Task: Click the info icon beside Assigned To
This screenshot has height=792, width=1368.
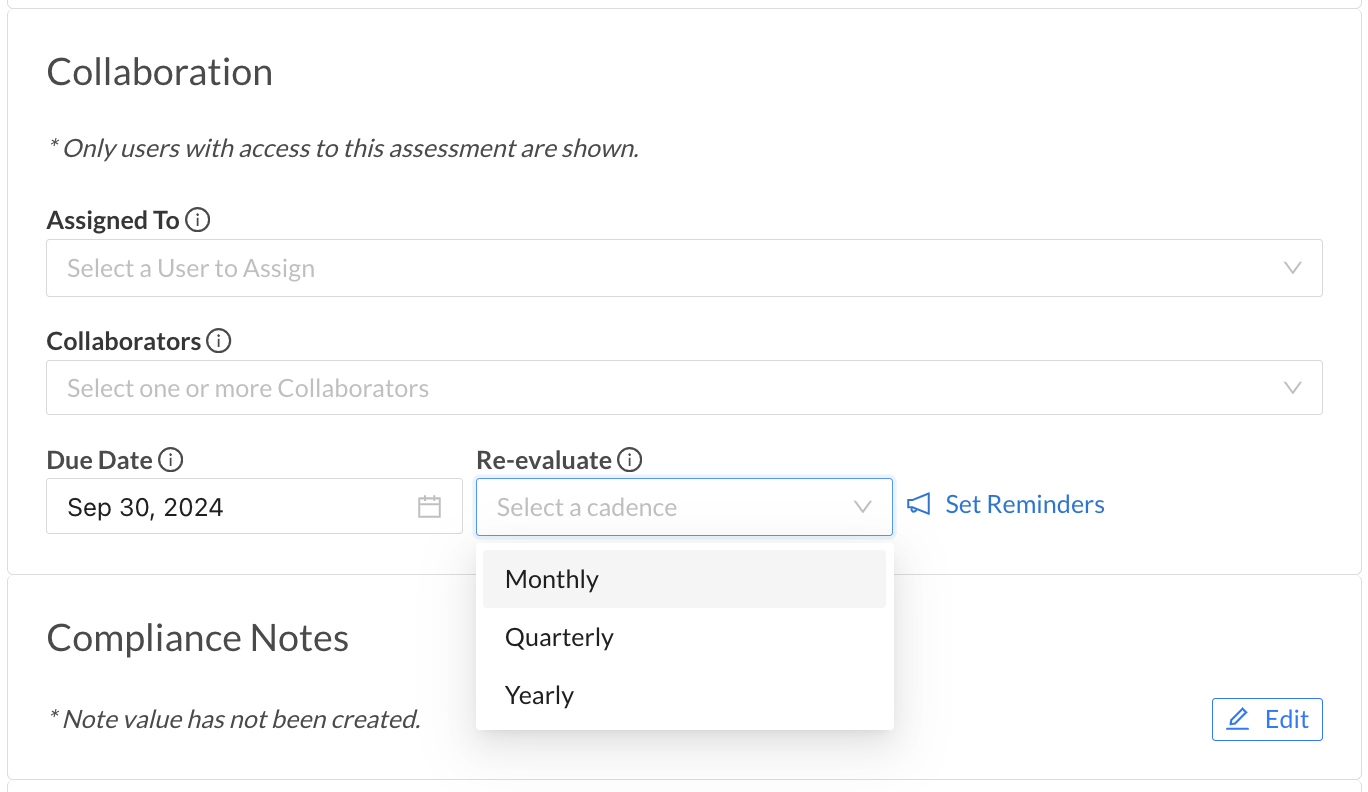Action: pos(198,220)
